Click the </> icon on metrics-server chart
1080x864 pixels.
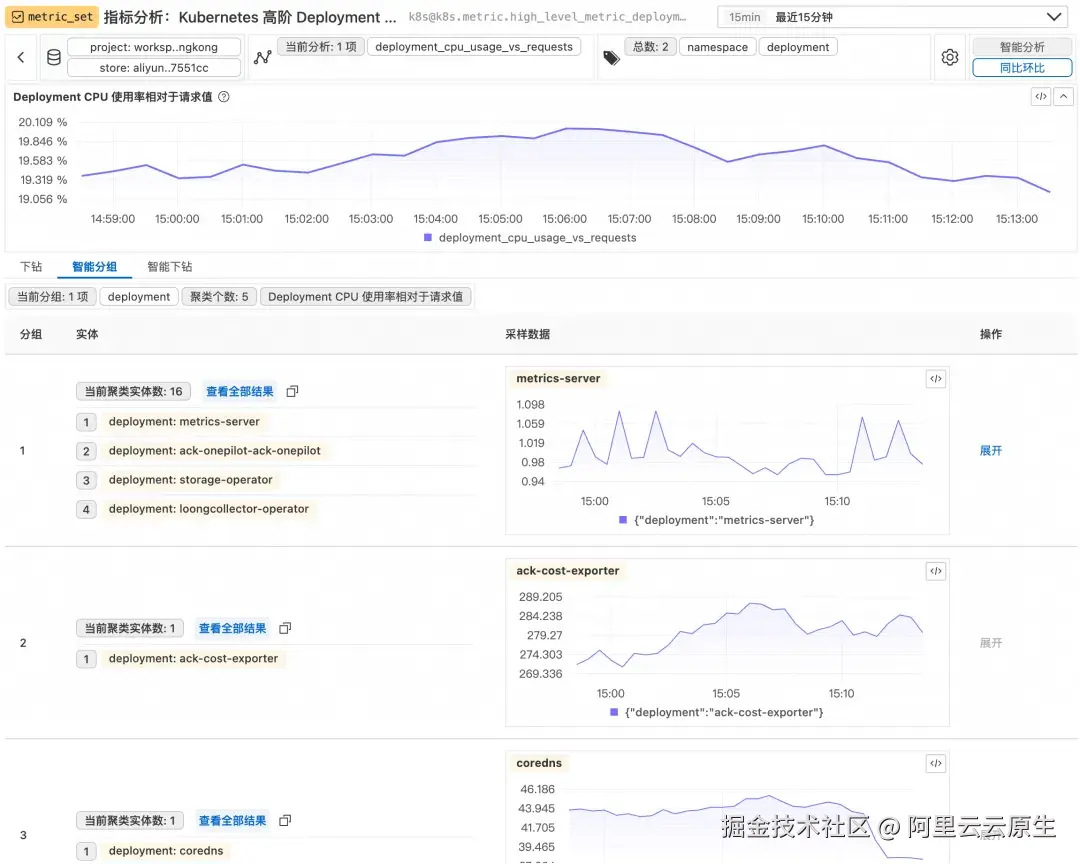point(936,378)
